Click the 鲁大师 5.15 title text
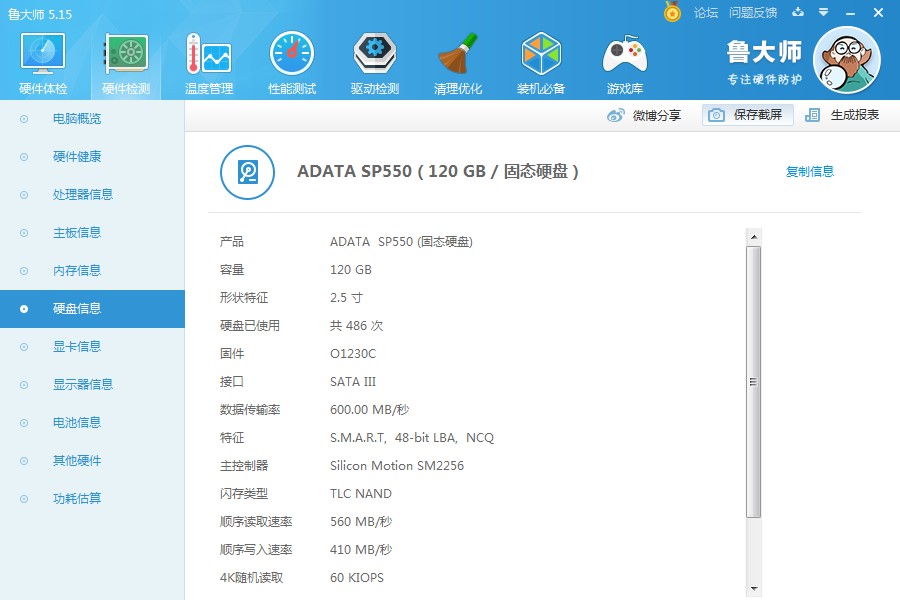 (x=40, y=14)
